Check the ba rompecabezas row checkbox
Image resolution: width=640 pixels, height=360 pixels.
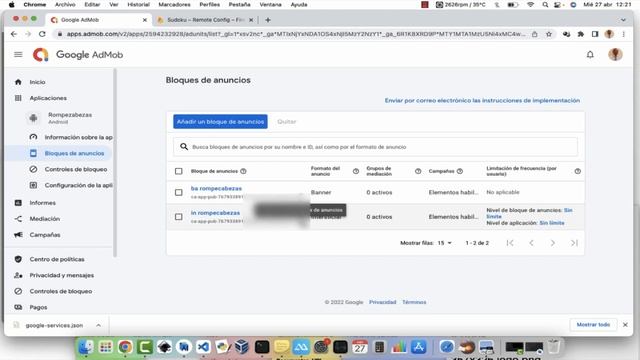coord(178,192)
